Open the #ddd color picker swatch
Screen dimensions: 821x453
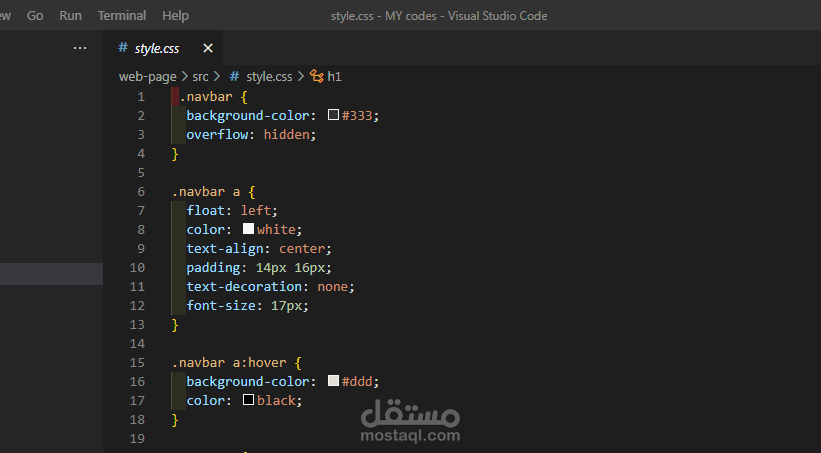[334, 381]
